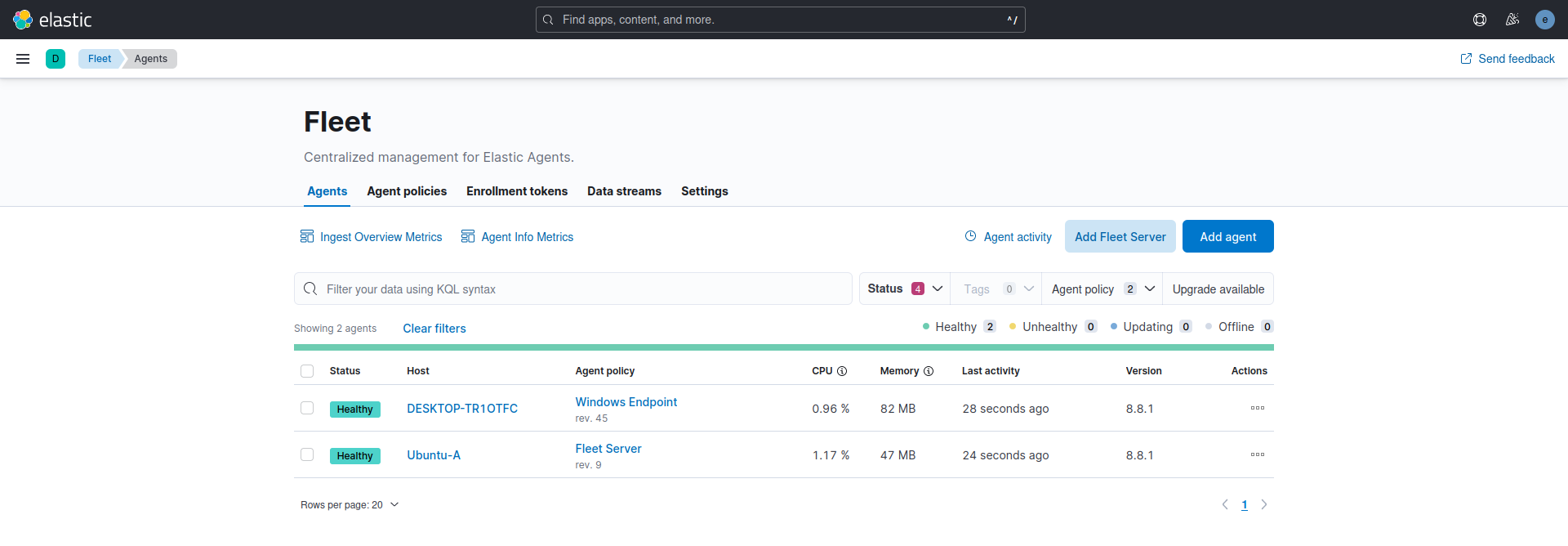
Task: Click the Host column header
Action: pyautogui.click(x=418, y=371)
